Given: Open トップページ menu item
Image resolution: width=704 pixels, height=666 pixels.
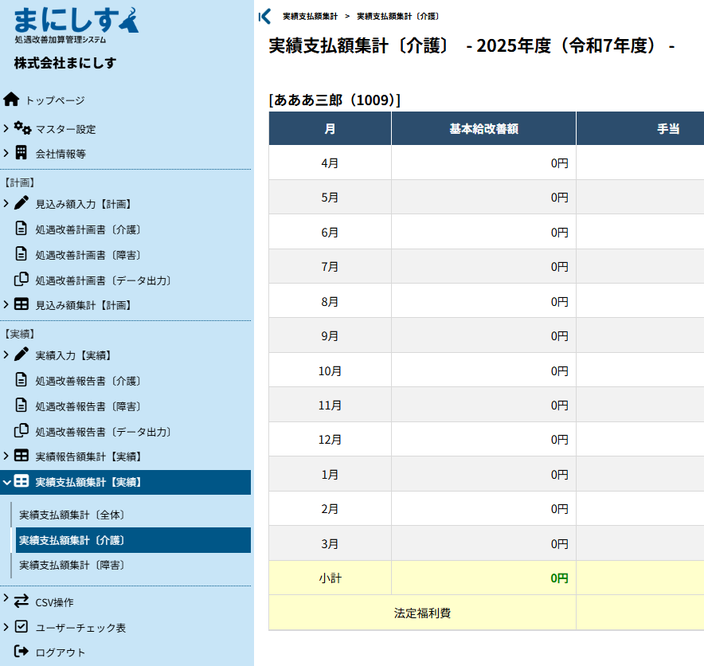Looking at the screenshot, I should pyautogui.click(x=55, y=100).
